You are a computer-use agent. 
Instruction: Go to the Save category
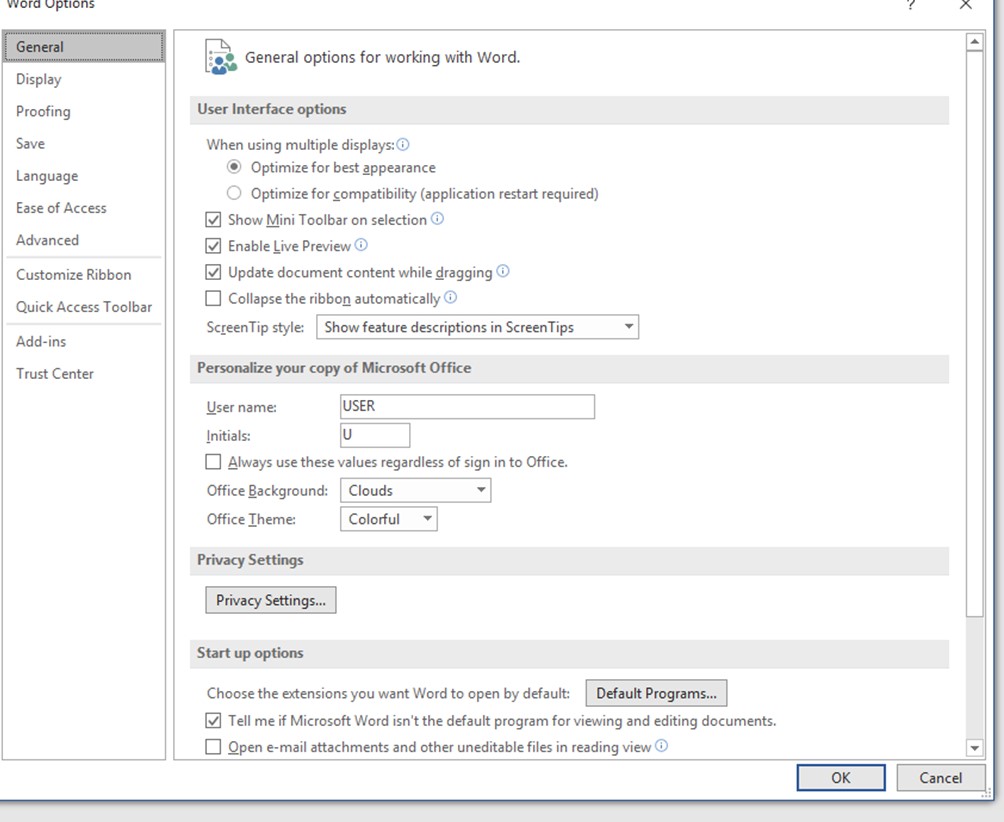click(x=84, y=143)
